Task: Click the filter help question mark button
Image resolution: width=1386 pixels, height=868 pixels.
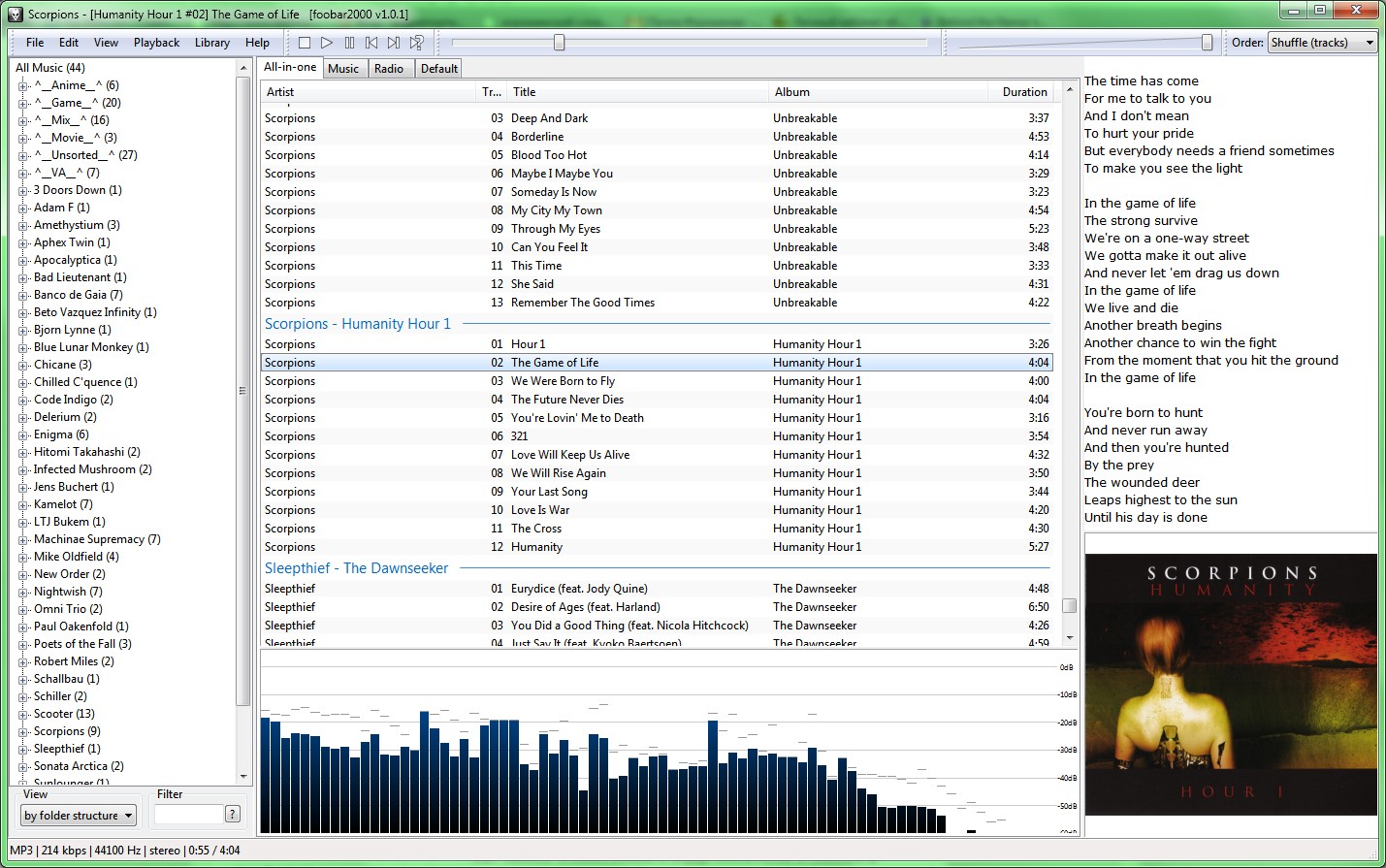Action: click(233, 814)
